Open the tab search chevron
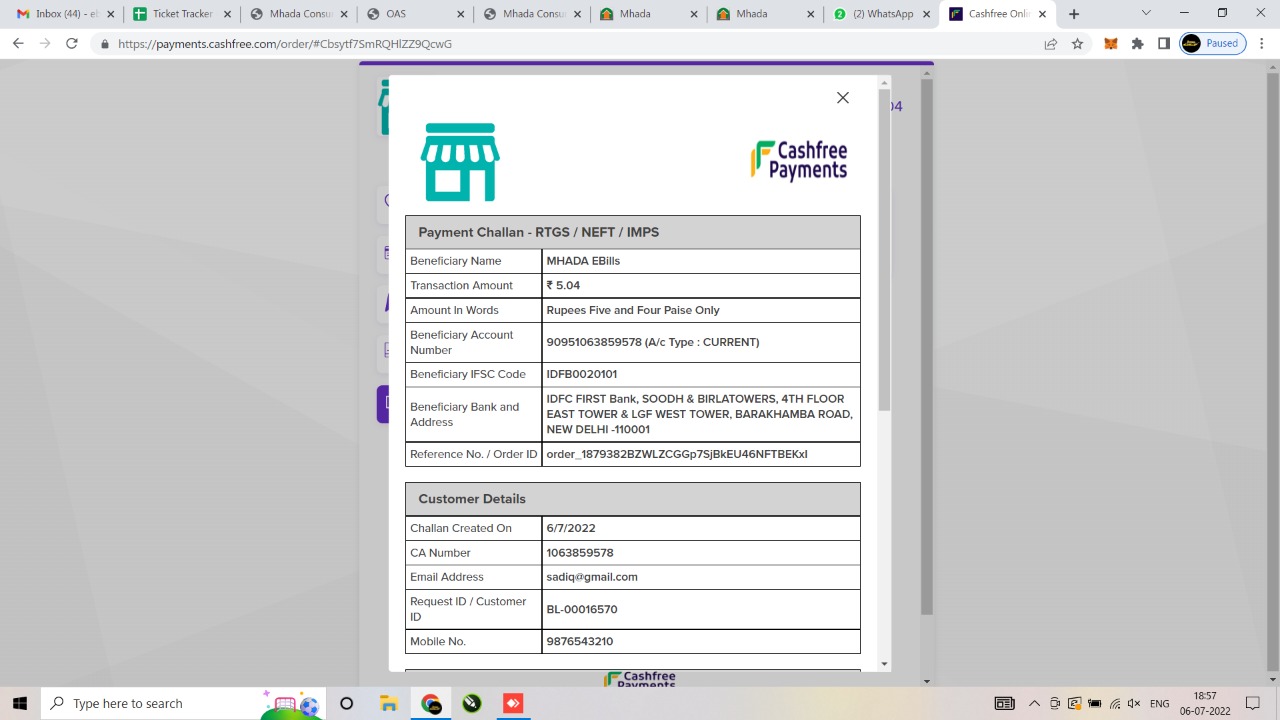 (1146, 13)
